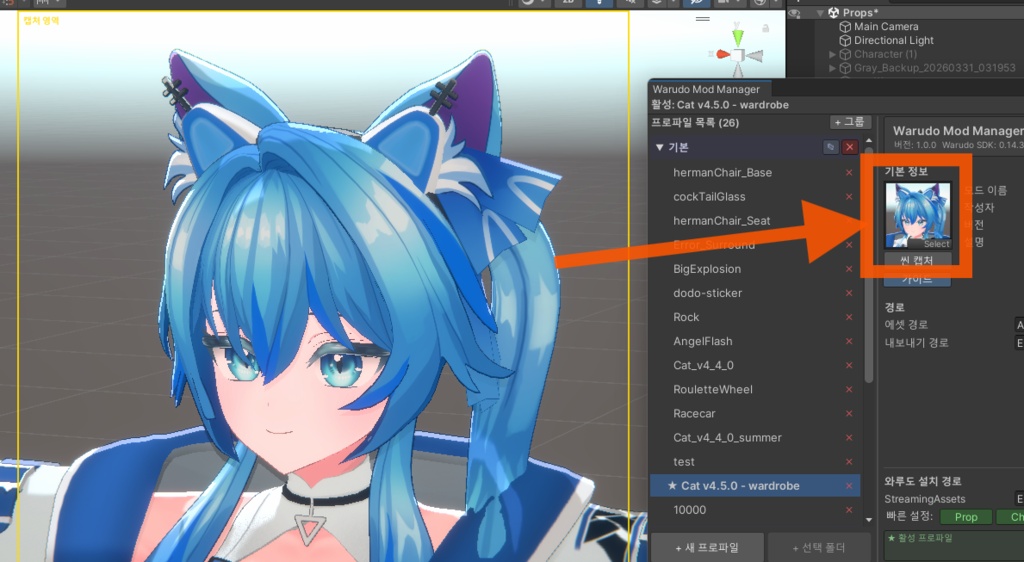The height and width of the screenshot is (562, 1024).
Task: Toggle the highlighted scene visibility toolbar button
Action: (696, 2)
